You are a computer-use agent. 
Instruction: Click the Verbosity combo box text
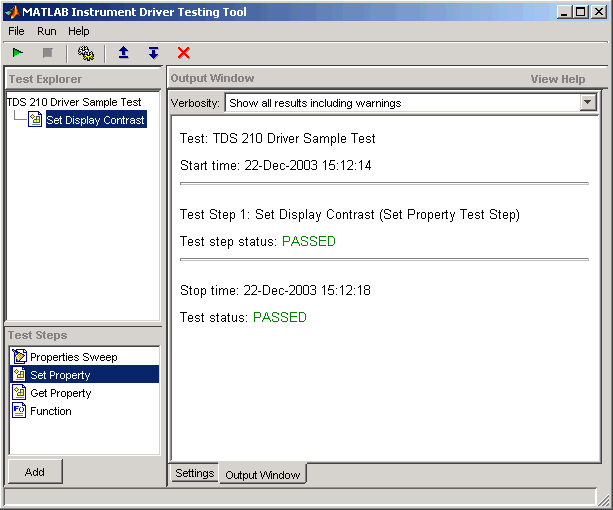click(x=315, y=103)
